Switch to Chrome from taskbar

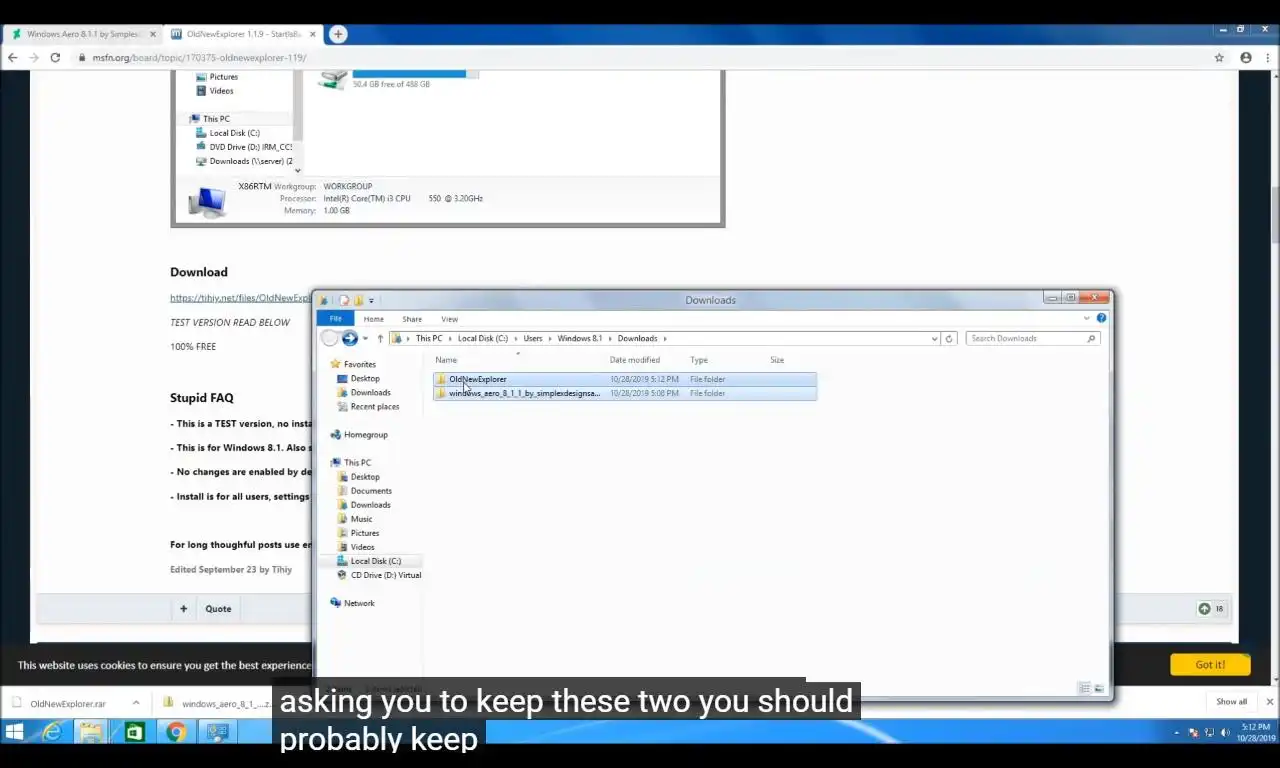[175, 732]
